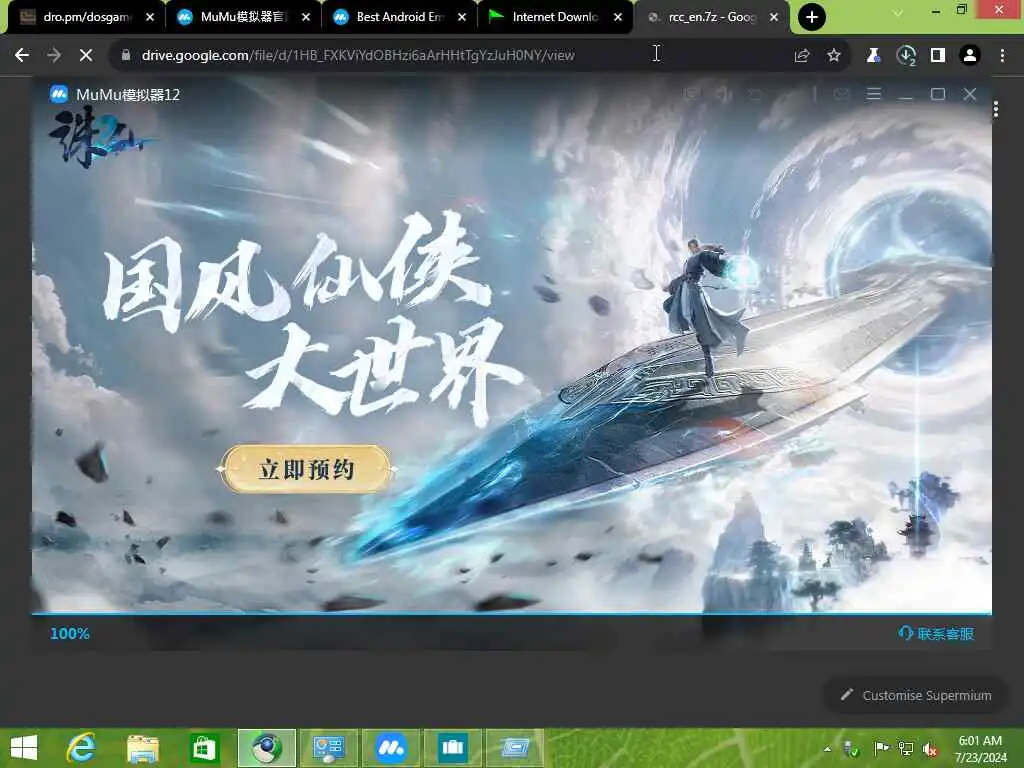
Task: Open the Control Panel taskbar icon
Action: click(x=328, y=748)
